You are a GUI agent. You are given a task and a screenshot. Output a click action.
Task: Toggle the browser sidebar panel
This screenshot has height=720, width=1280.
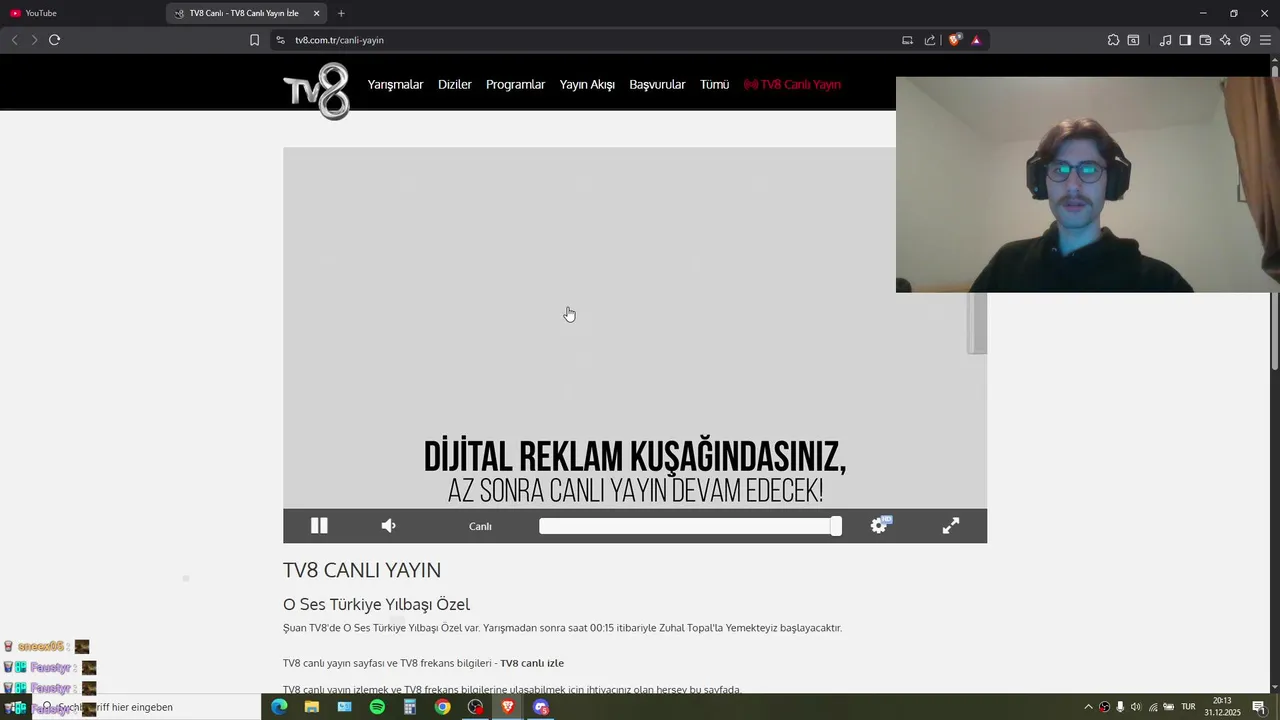click(x=1185, y=40)
